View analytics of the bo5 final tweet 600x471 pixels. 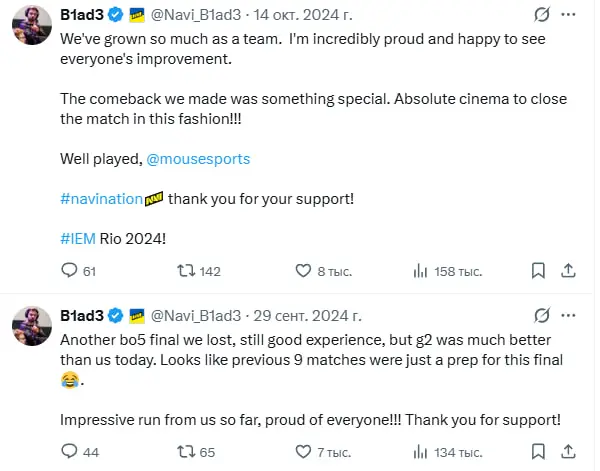point(421,452)
